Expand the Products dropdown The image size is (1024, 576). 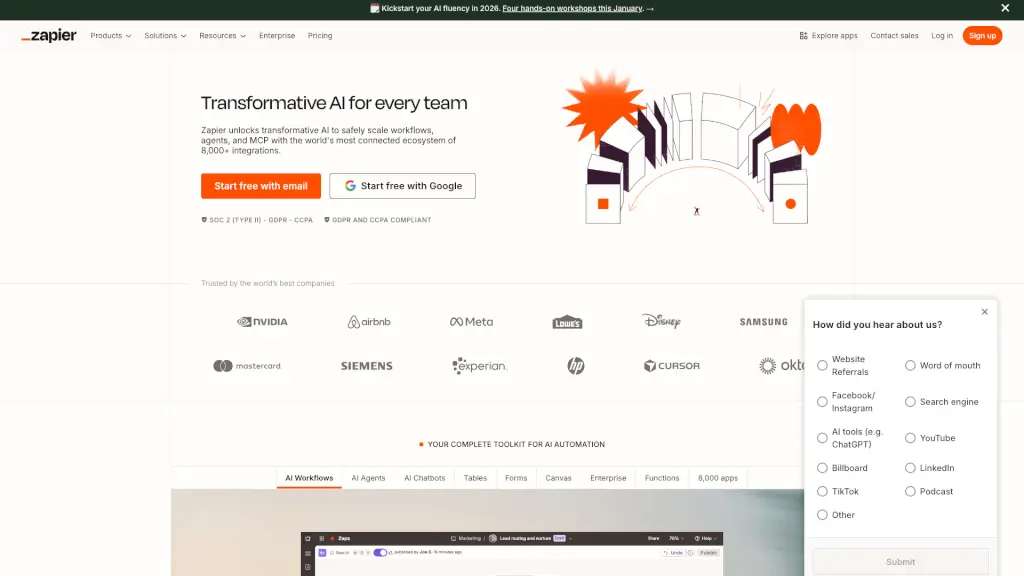110,35
